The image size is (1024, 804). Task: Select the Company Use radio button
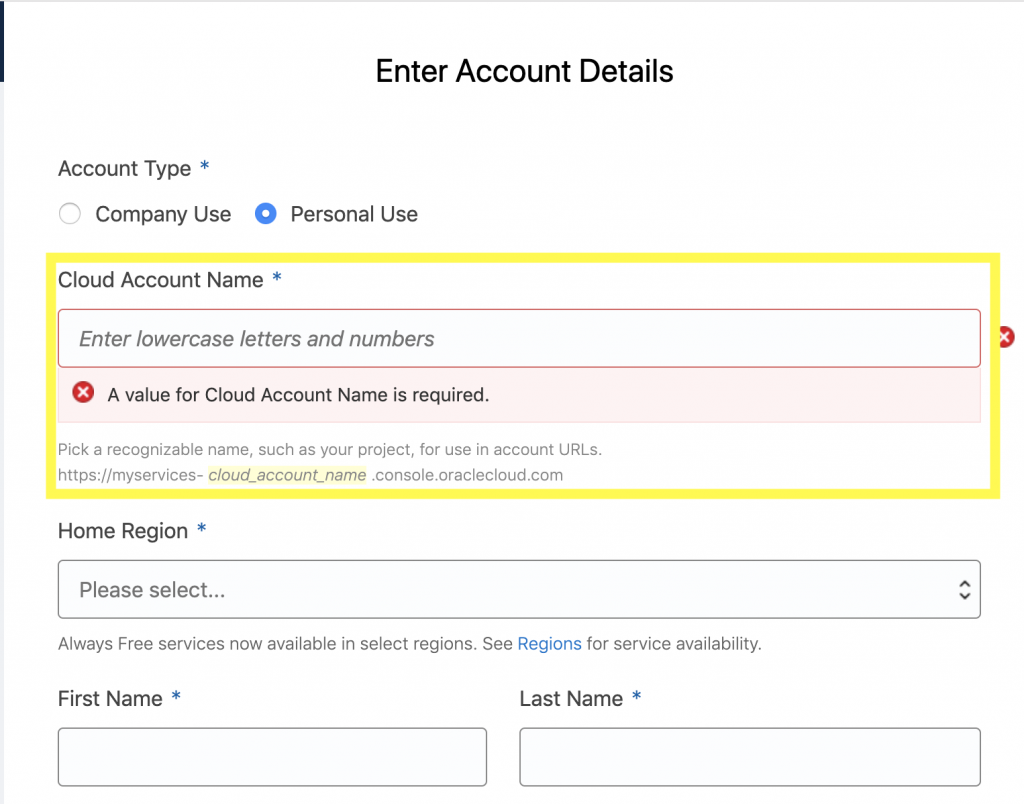pos(70,214)
